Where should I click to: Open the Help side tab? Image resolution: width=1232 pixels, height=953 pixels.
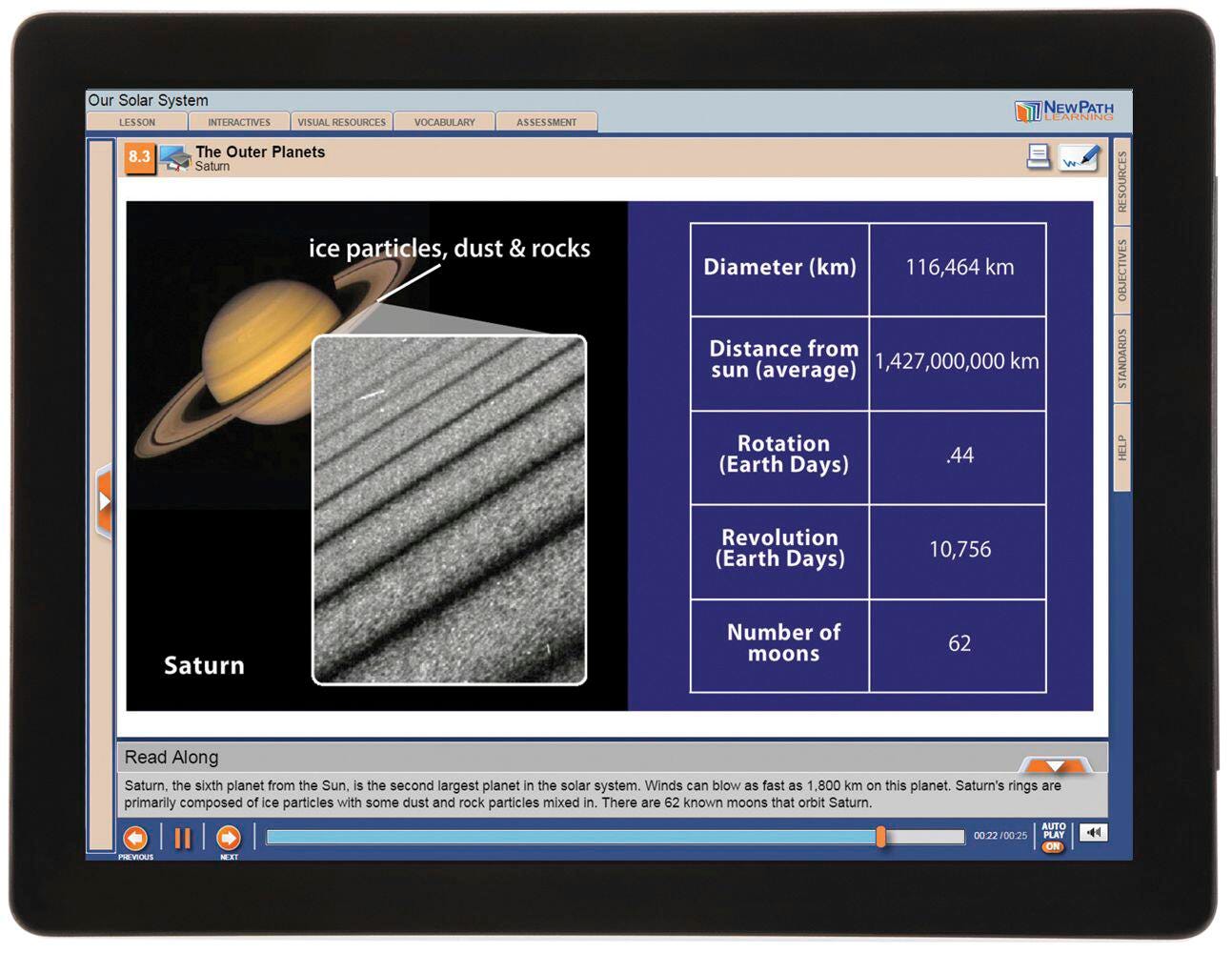tap(1121, 448)
